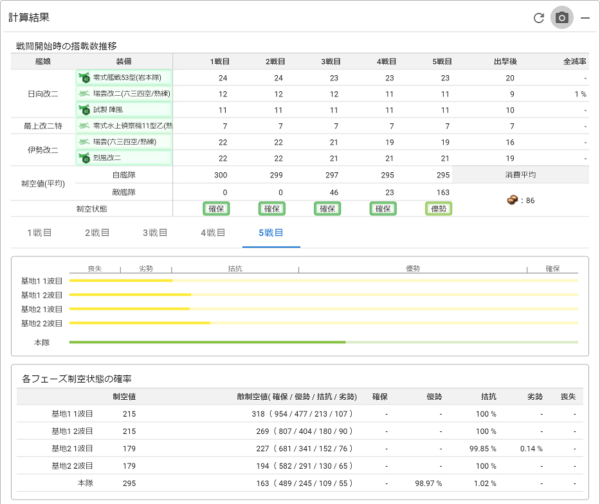Select the 5戦目 tab

click(x=271, y=233)
